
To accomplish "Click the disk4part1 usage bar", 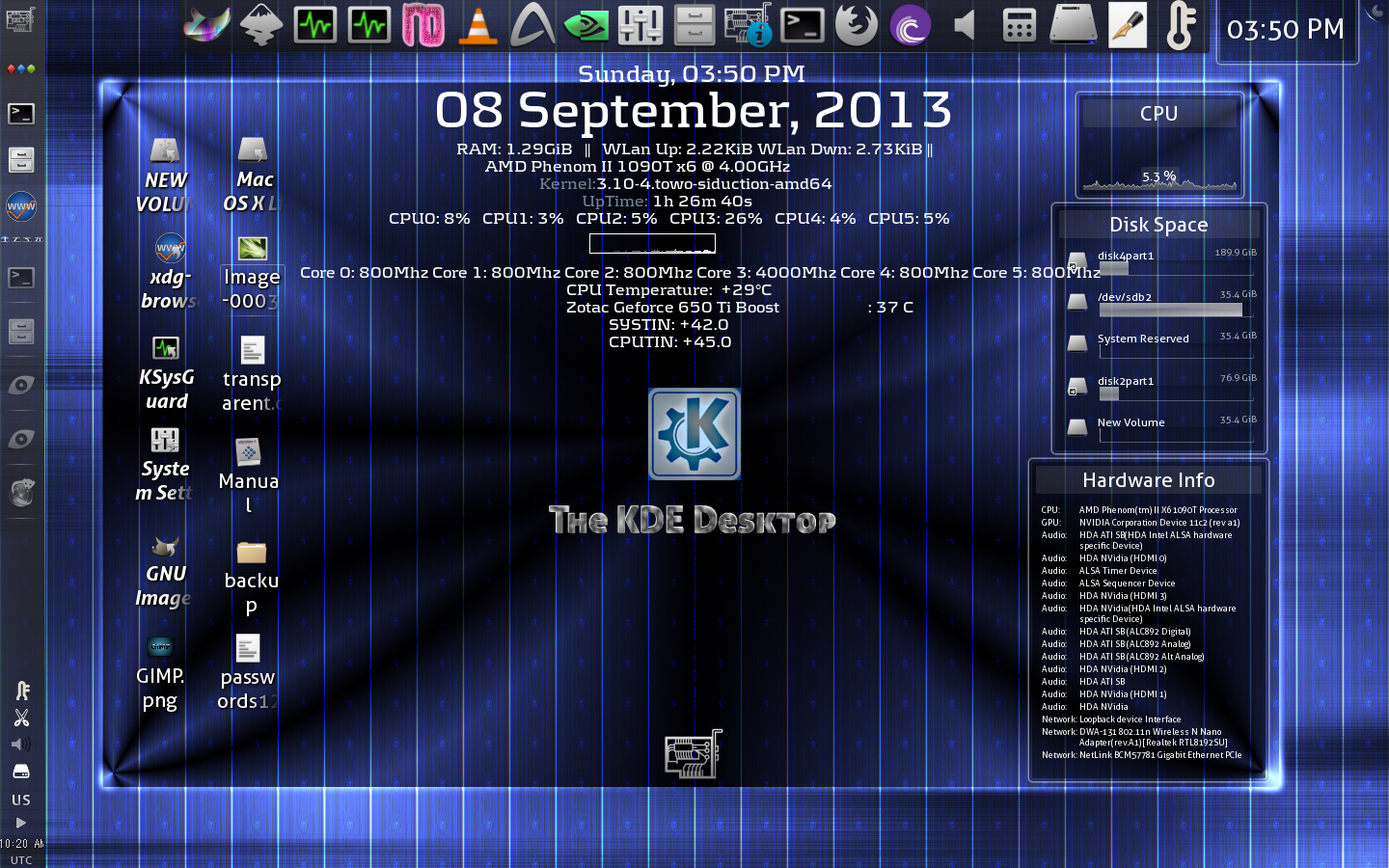I will (x=1177, y=269).
